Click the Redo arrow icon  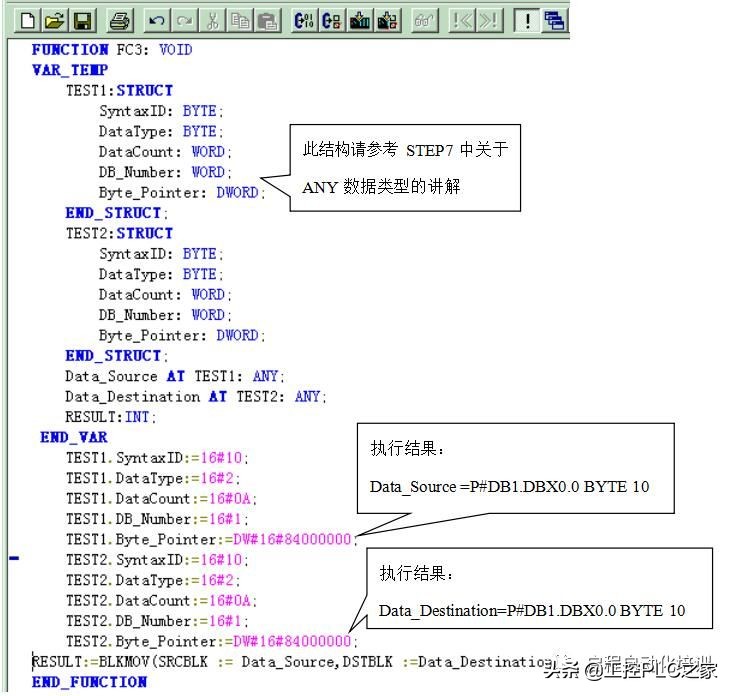(x=184, y=21)
